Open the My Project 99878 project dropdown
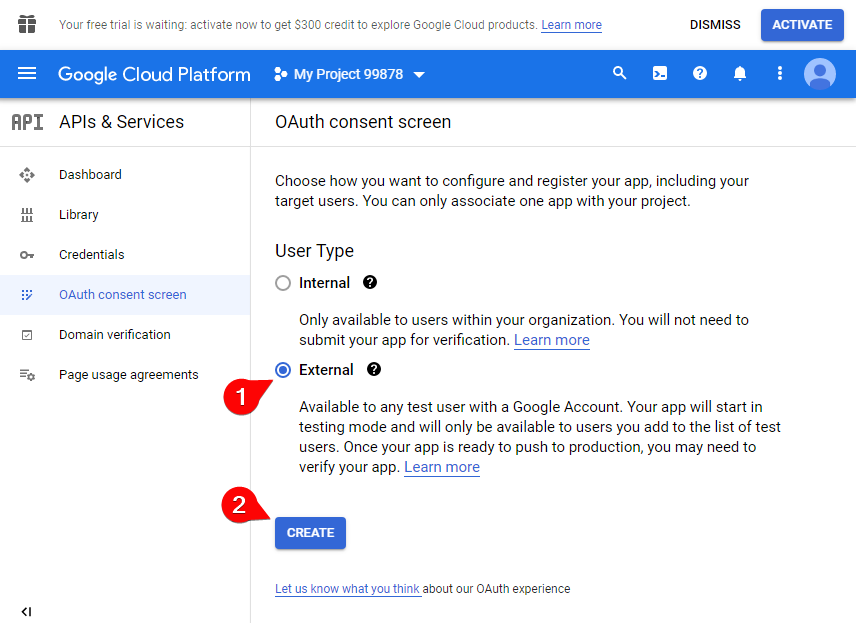 coord(349,73)
